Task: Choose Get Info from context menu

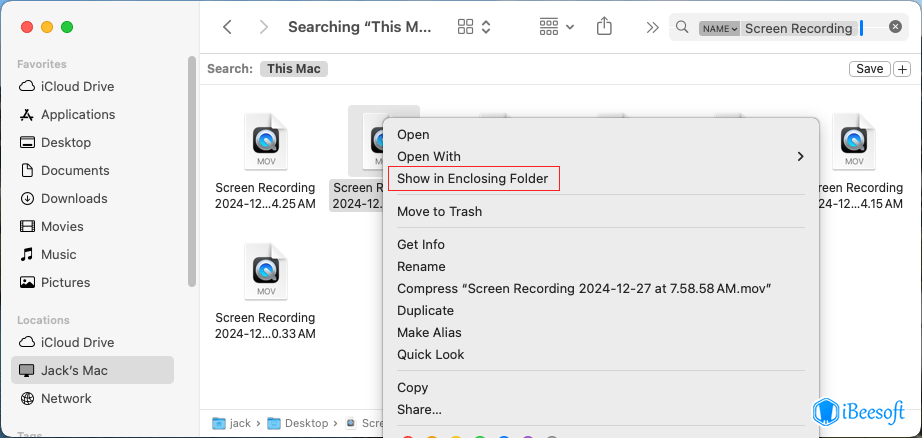Action: coord(421,245)
